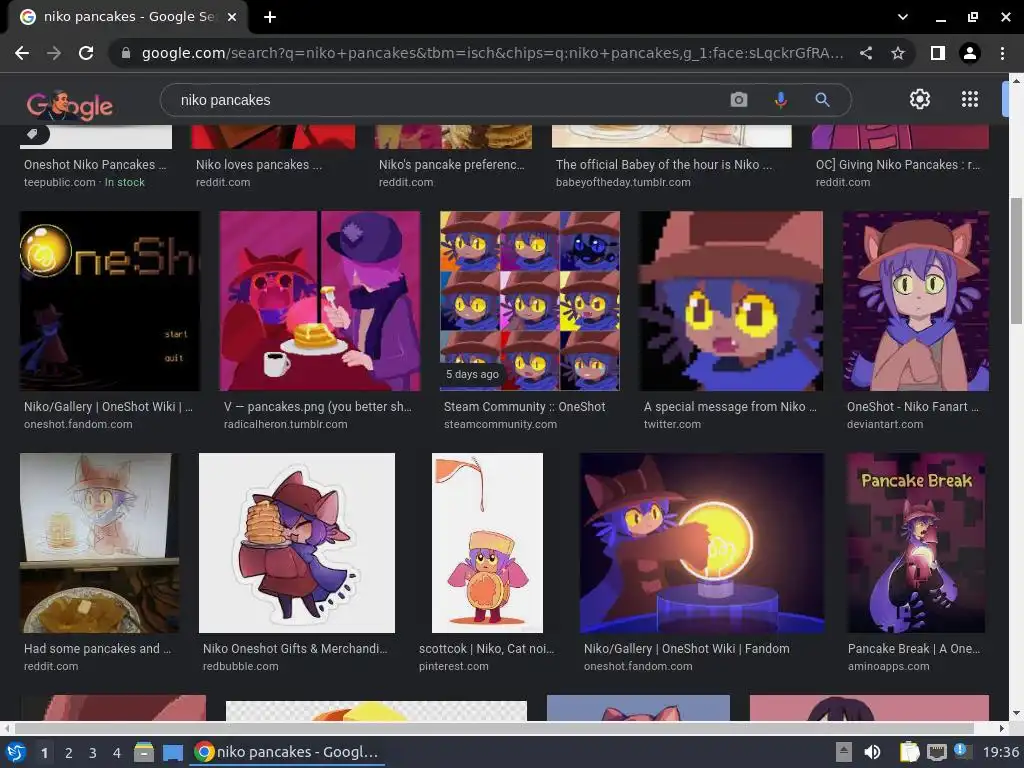The width and height of the screenshot is (1024, 768).
Task: Click the forward navigation arrow
Action: (54, 53)
